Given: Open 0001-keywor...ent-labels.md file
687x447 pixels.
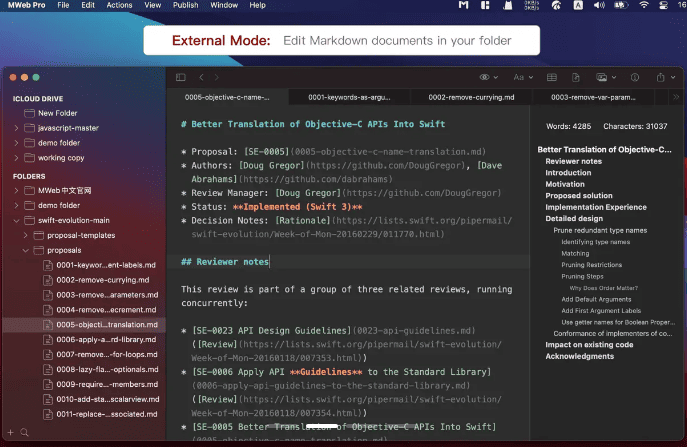Looking at the screenshot, I should click(x=106, y=265).
